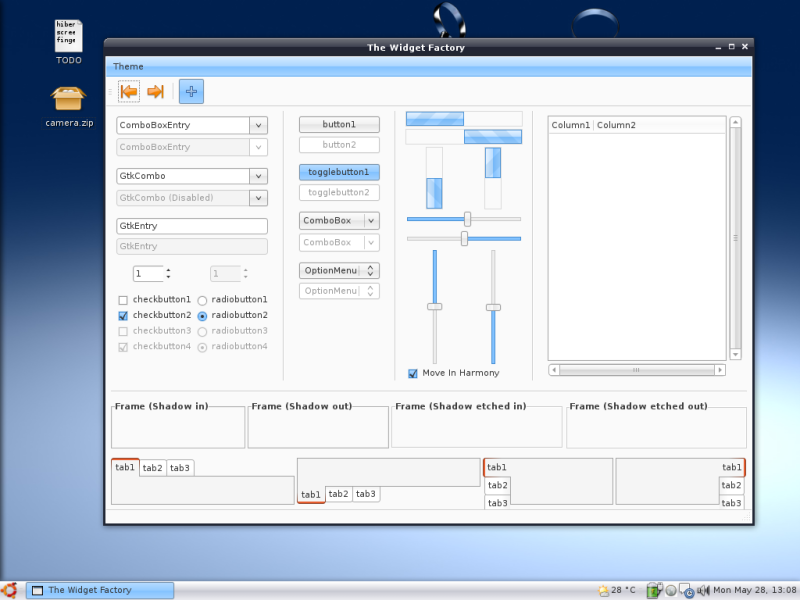This screenshot has height=600, width=800.
Task: Click the battery indicator in system tray
Action: click(654, 590)
